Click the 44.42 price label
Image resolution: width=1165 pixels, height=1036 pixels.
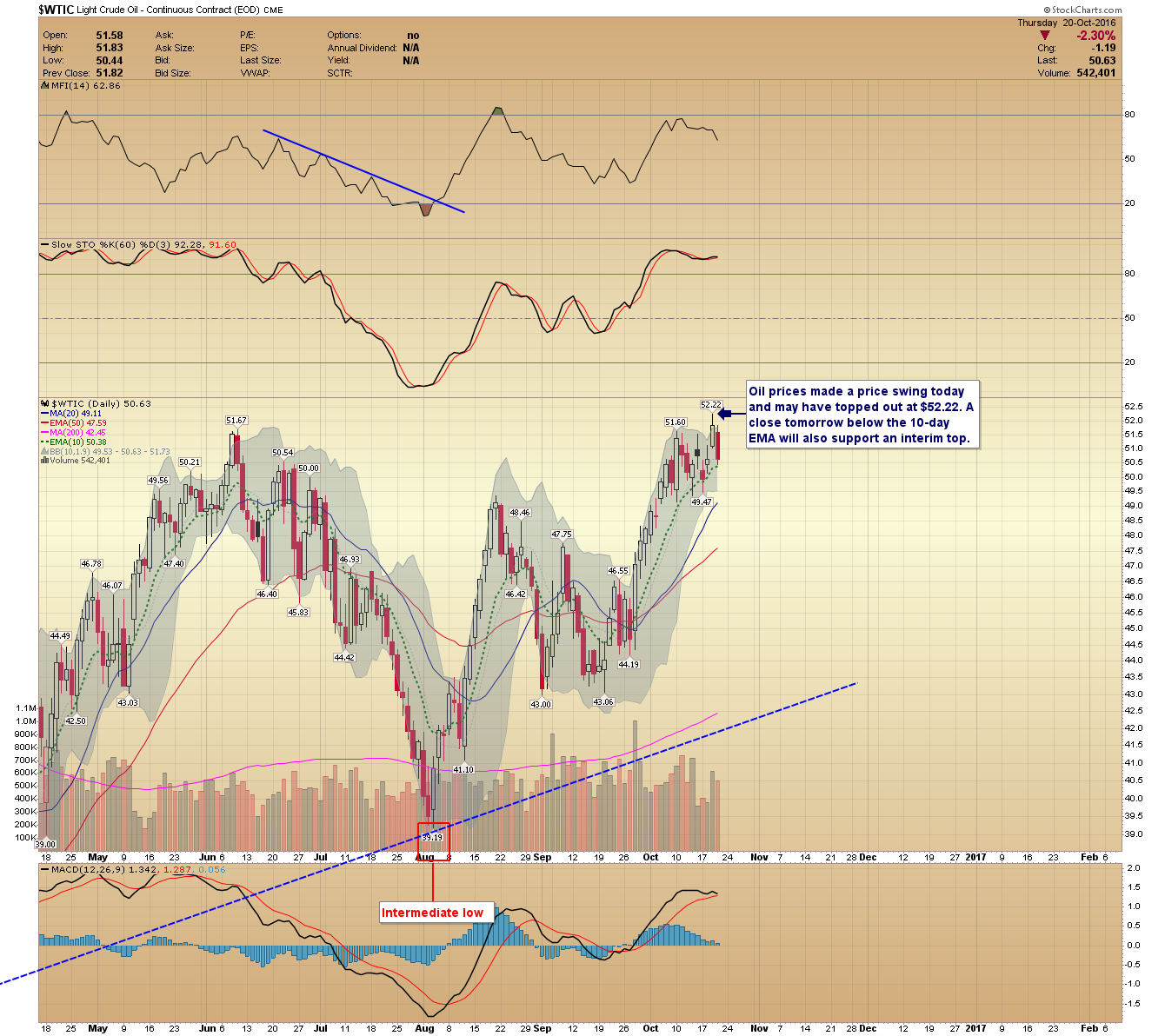pyautogui.click(x=344, y=658)
